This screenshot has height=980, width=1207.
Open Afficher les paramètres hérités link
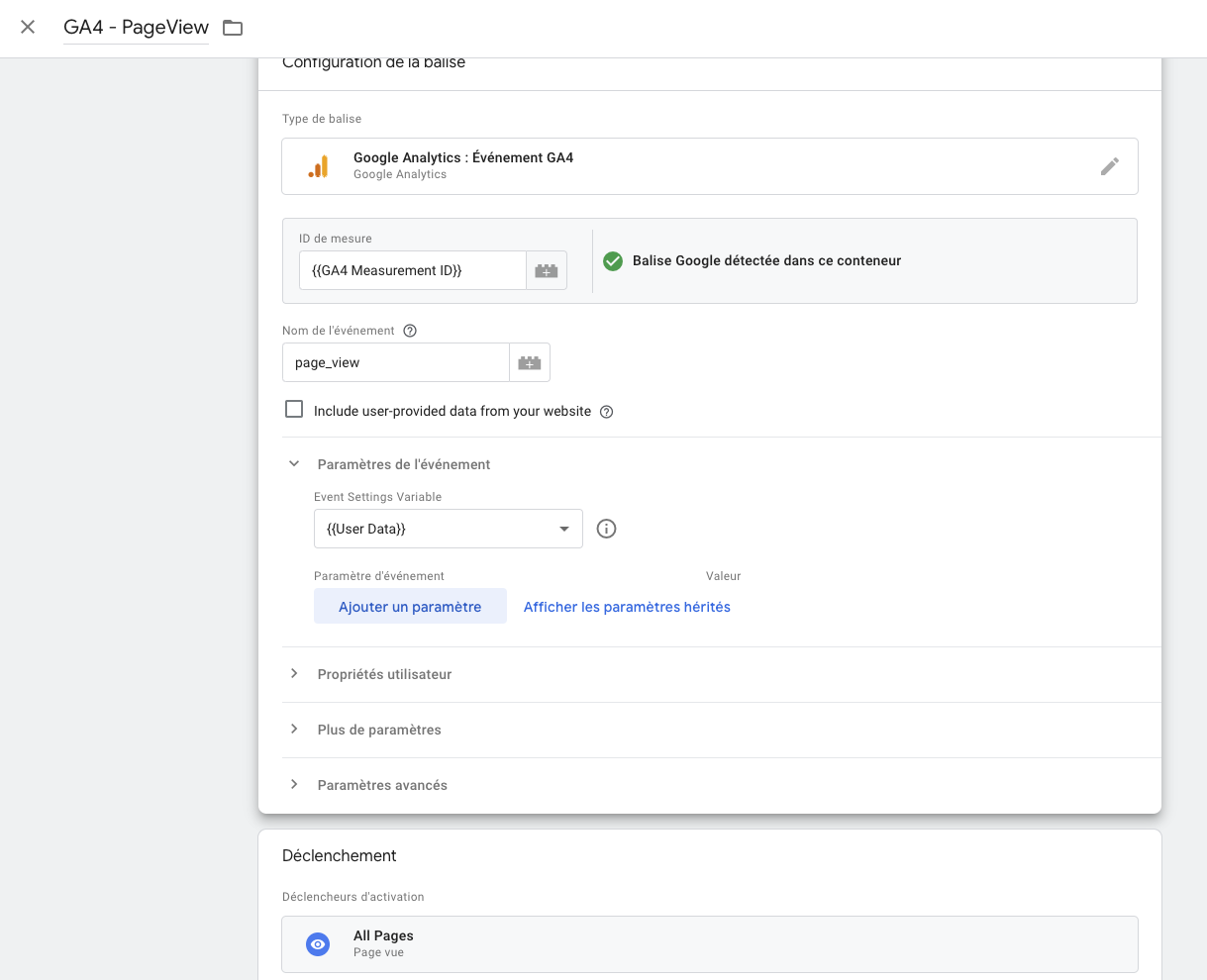pyautogui.click(x=627, y=607)
